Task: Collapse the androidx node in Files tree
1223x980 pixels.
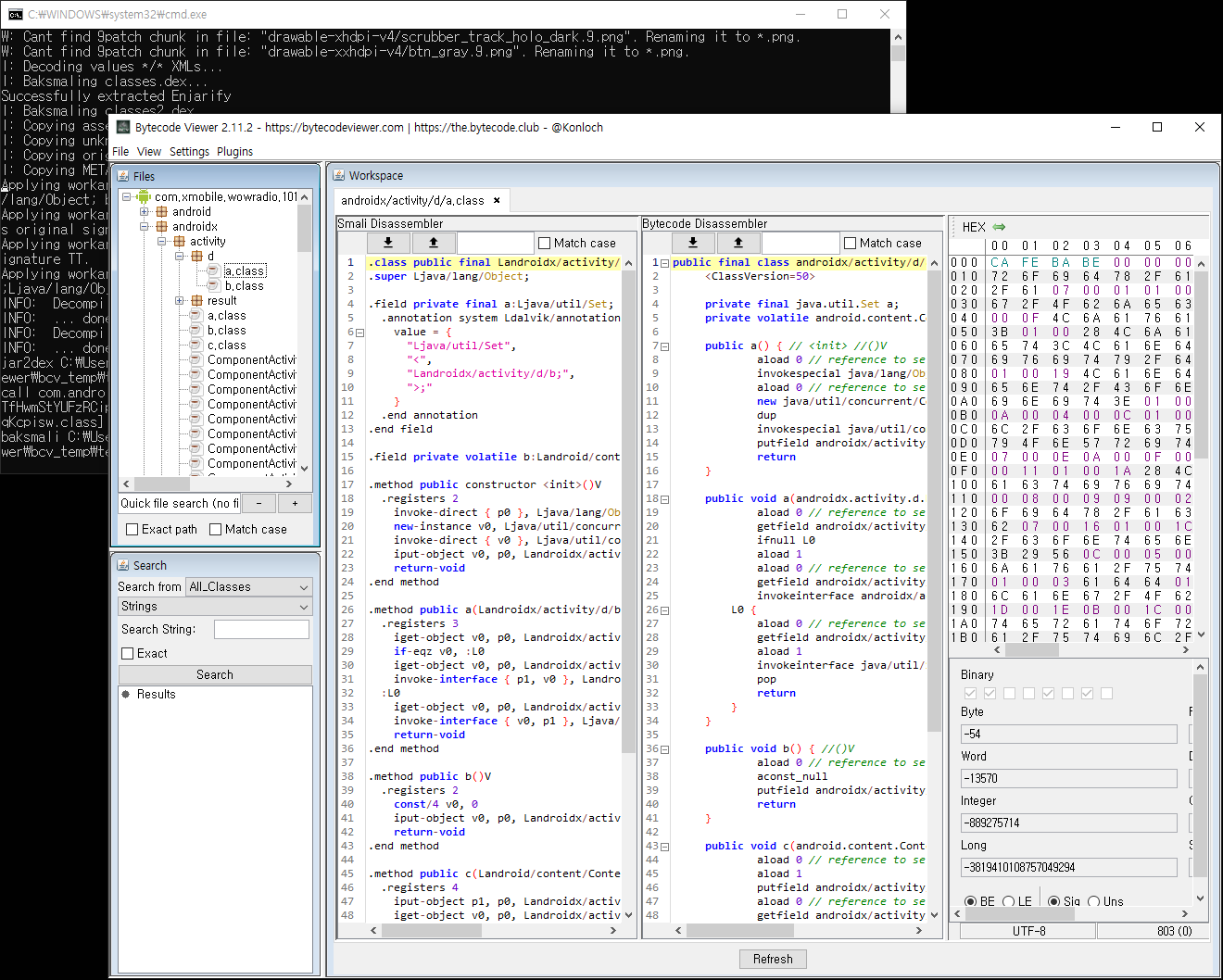Action: [144, 226]
